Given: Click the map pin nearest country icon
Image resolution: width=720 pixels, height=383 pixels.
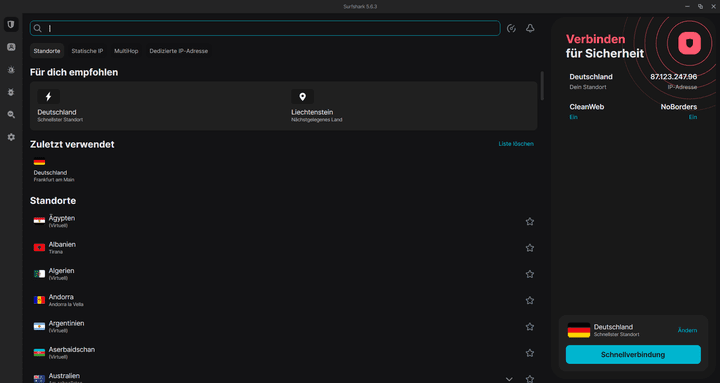Looking at the screenshot, I should pyautogui.click(x=302, y=96).
